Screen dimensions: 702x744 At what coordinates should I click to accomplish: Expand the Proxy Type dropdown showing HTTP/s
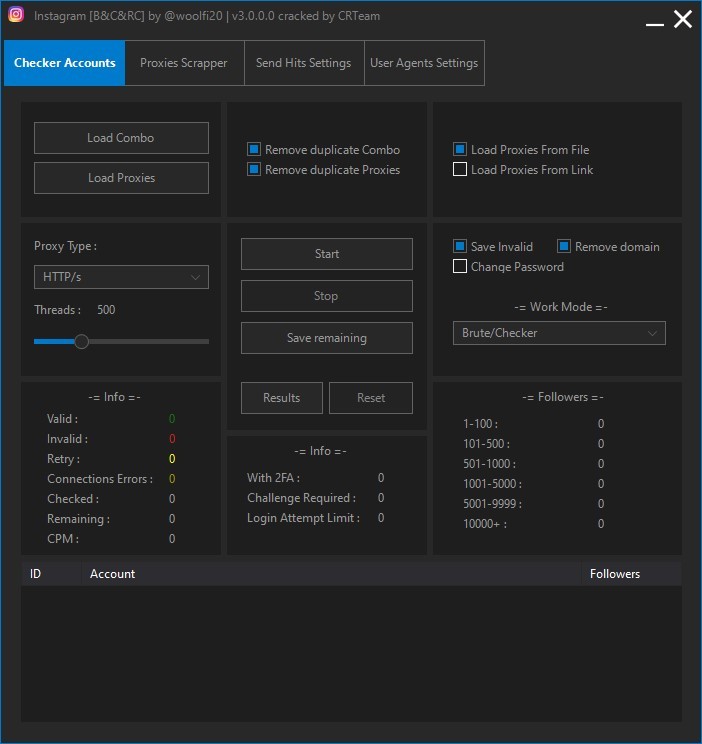tap(121, 277)
